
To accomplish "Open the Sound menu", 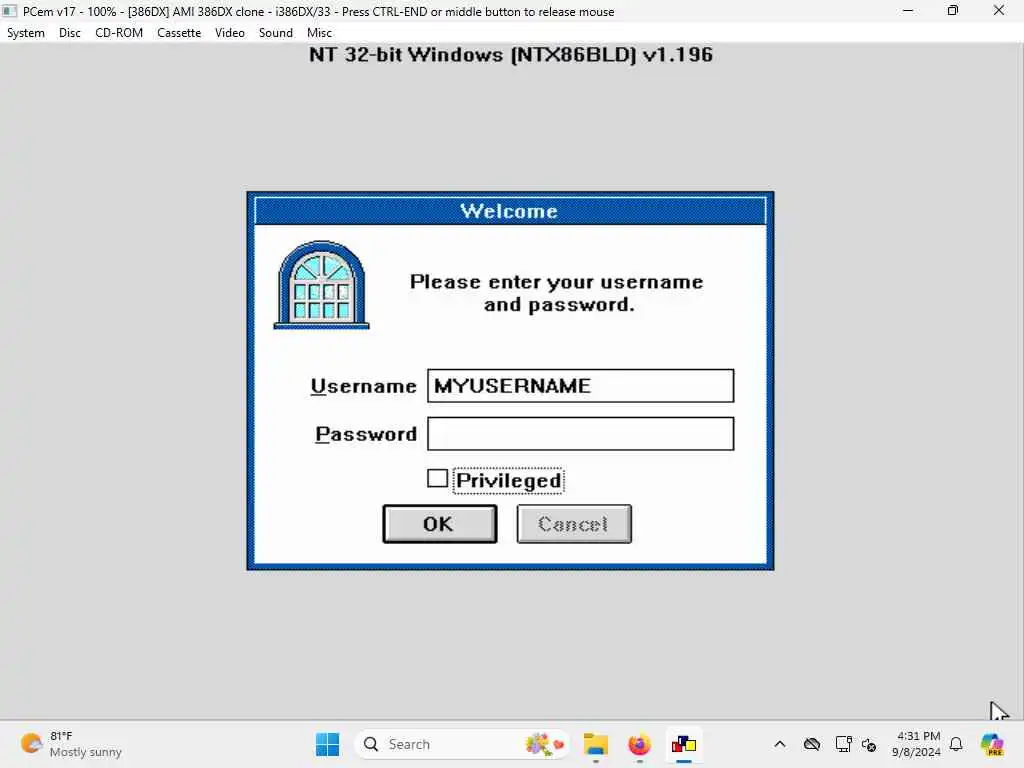I will pyautogui.click(x=276, y=33).
